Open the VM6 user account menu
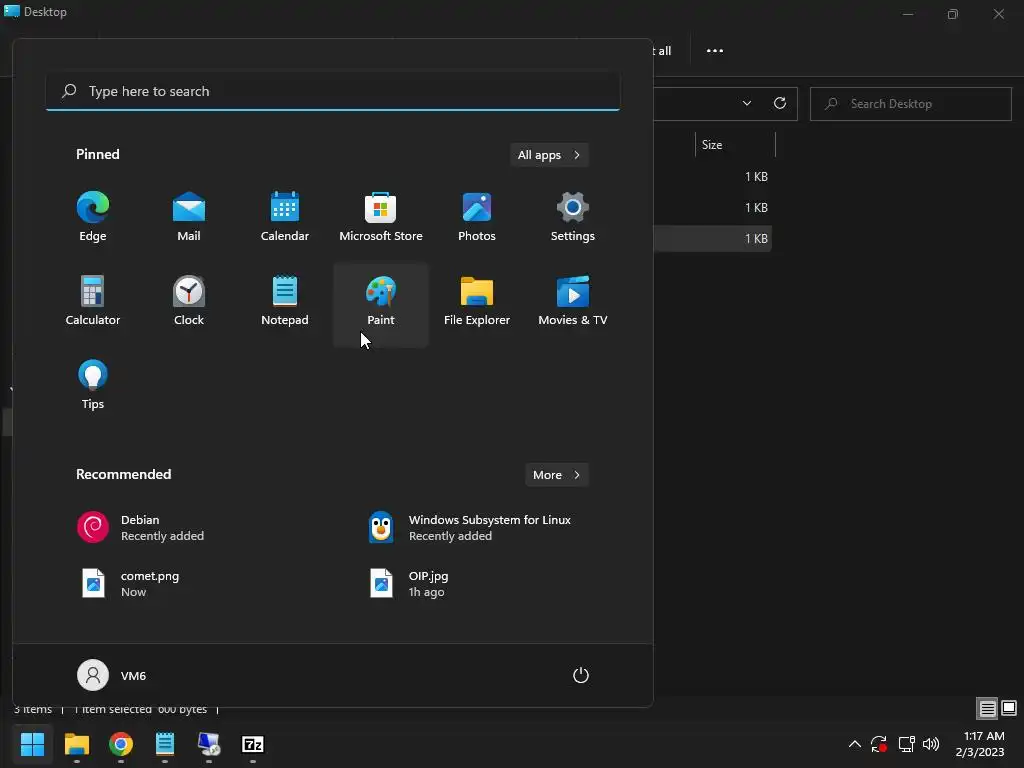Image resolution: width=1024 pixels, height=768 pixels. (112, 675)
